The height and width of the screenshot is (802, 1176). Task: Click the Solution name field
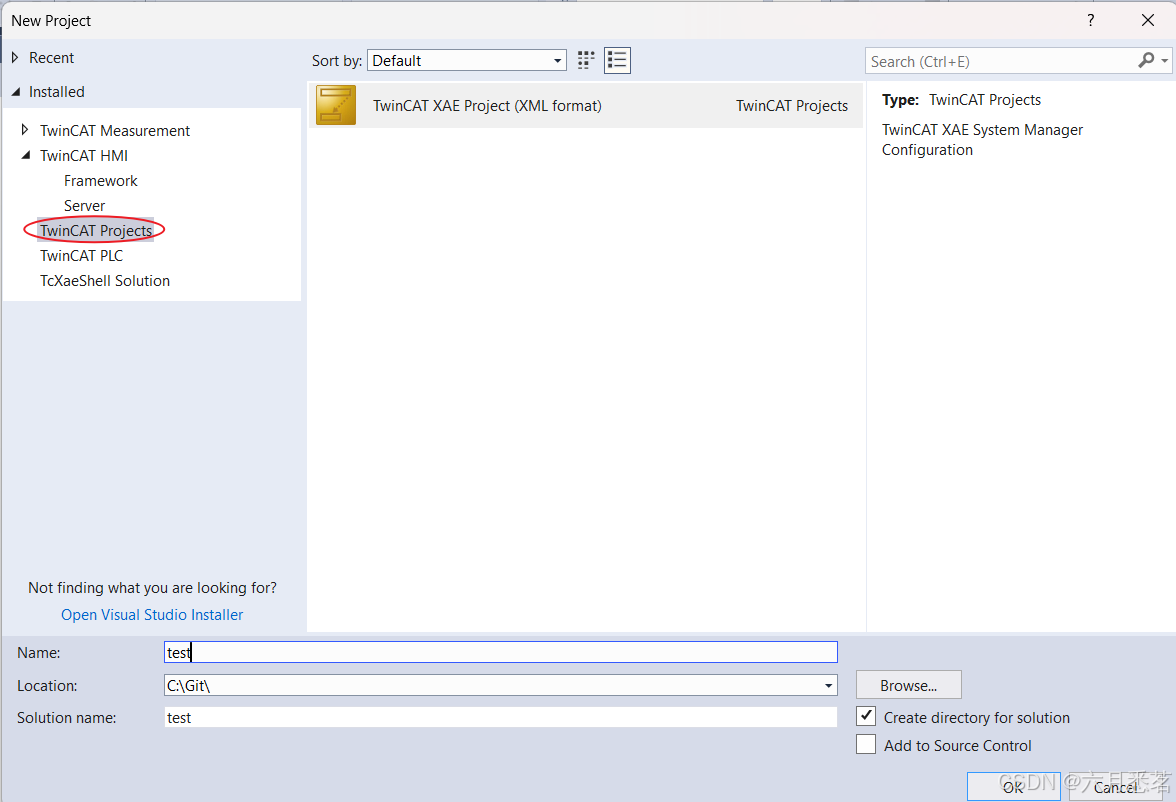tap(500, 717)
